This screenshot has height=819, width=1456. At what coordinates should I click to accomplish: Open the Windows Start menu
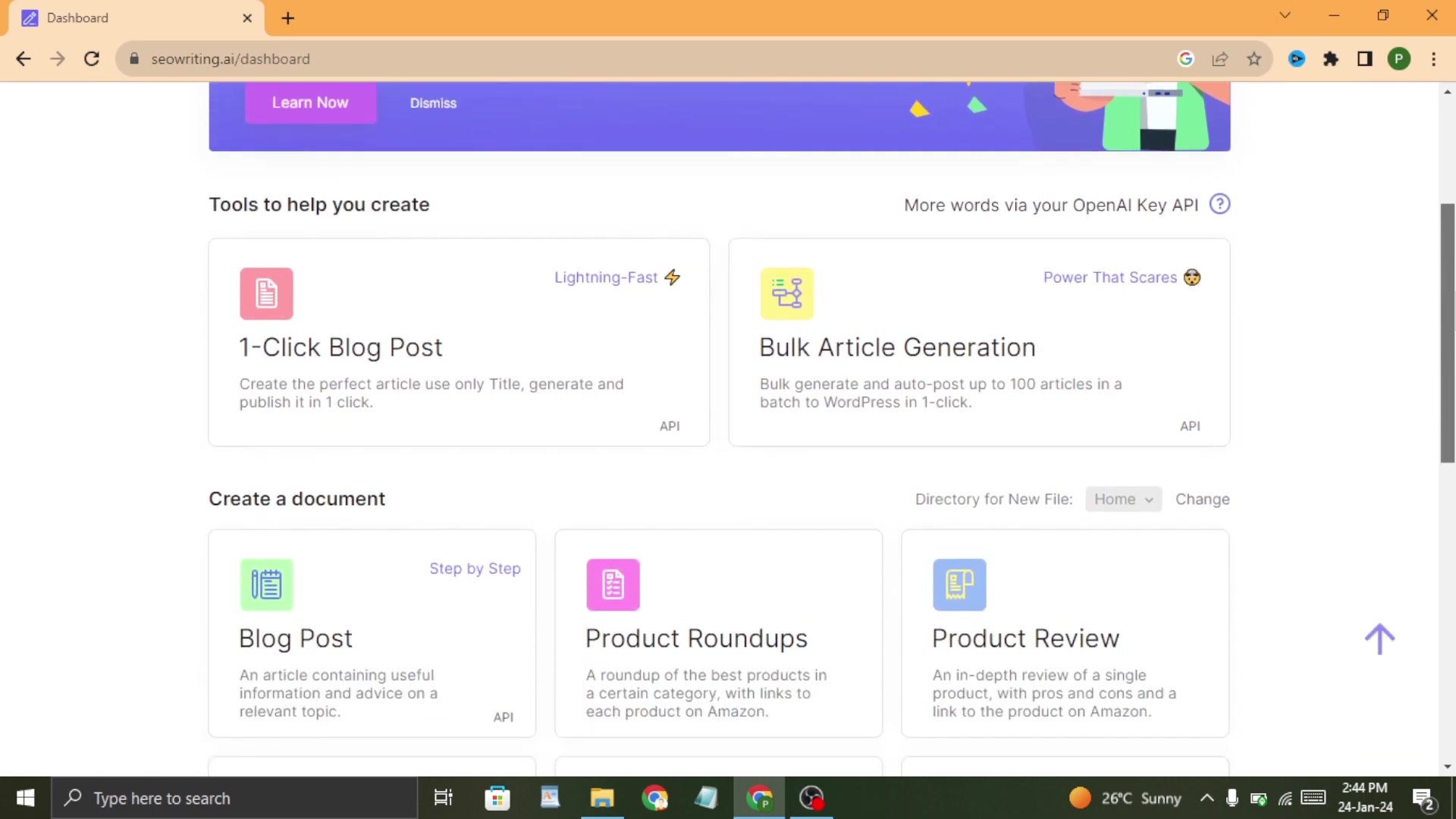(25, 798)
